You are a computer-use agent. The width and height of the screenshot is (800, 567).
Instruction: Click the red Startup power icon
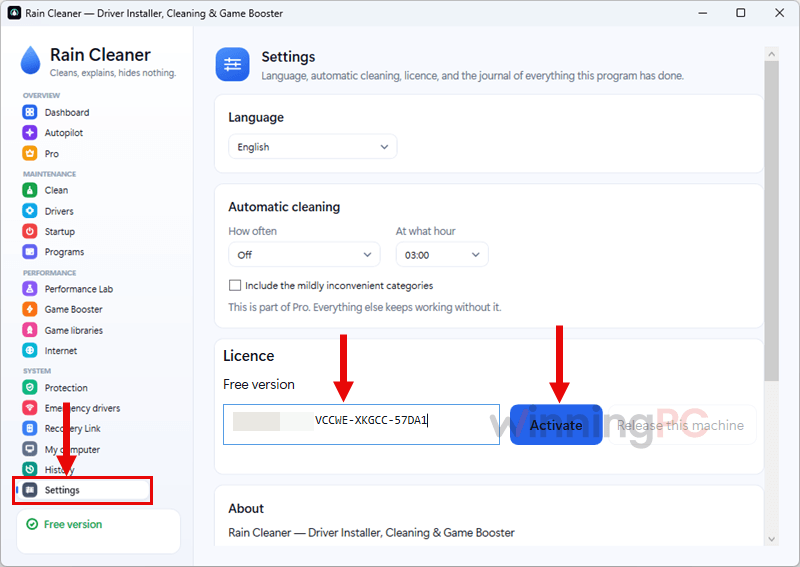point(30,231)
